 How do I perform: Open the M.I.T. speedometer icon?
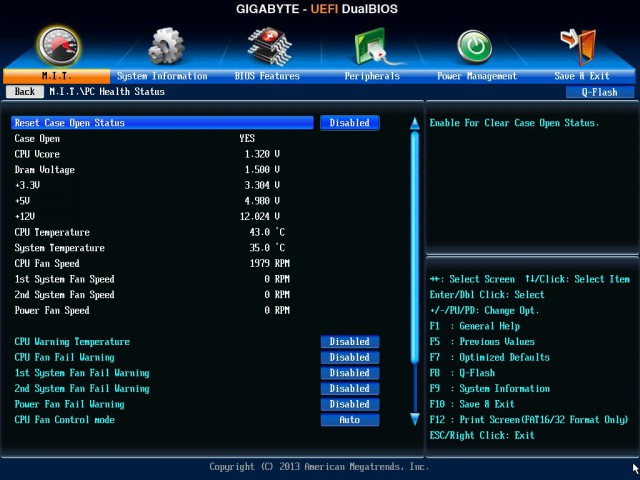click(x=59, y=47)
